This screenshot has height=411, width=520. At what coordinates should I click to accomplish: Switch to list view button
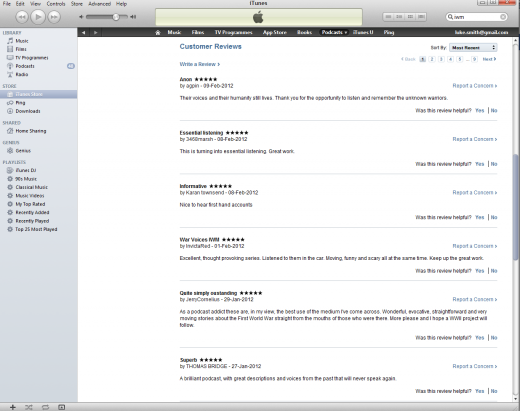388,17
